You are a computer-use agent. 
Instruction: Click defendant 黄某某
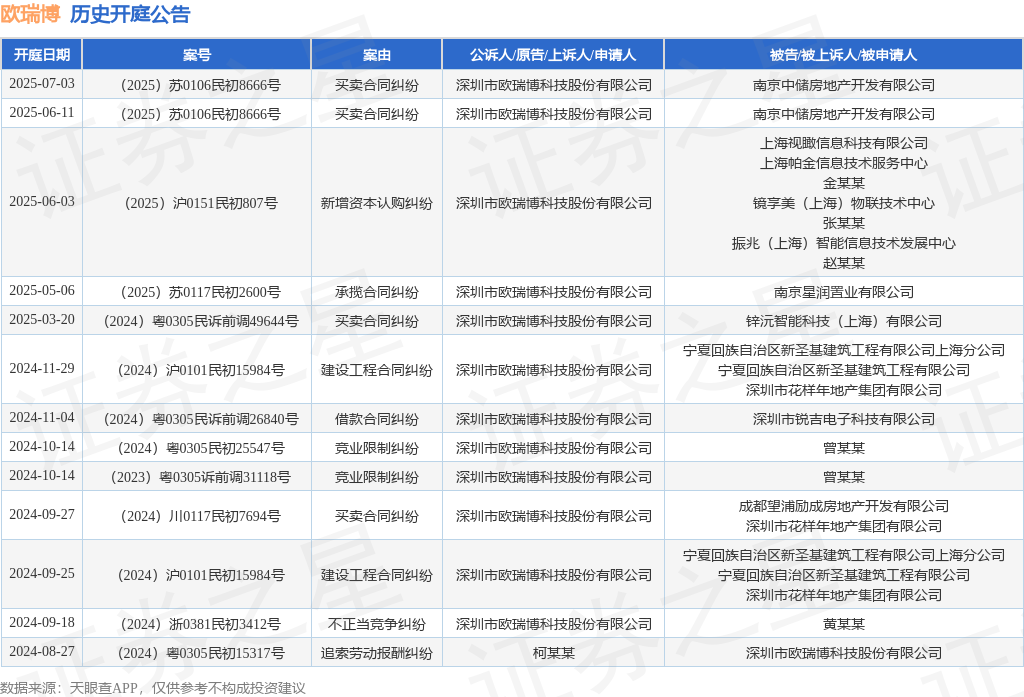click(844, 624)
